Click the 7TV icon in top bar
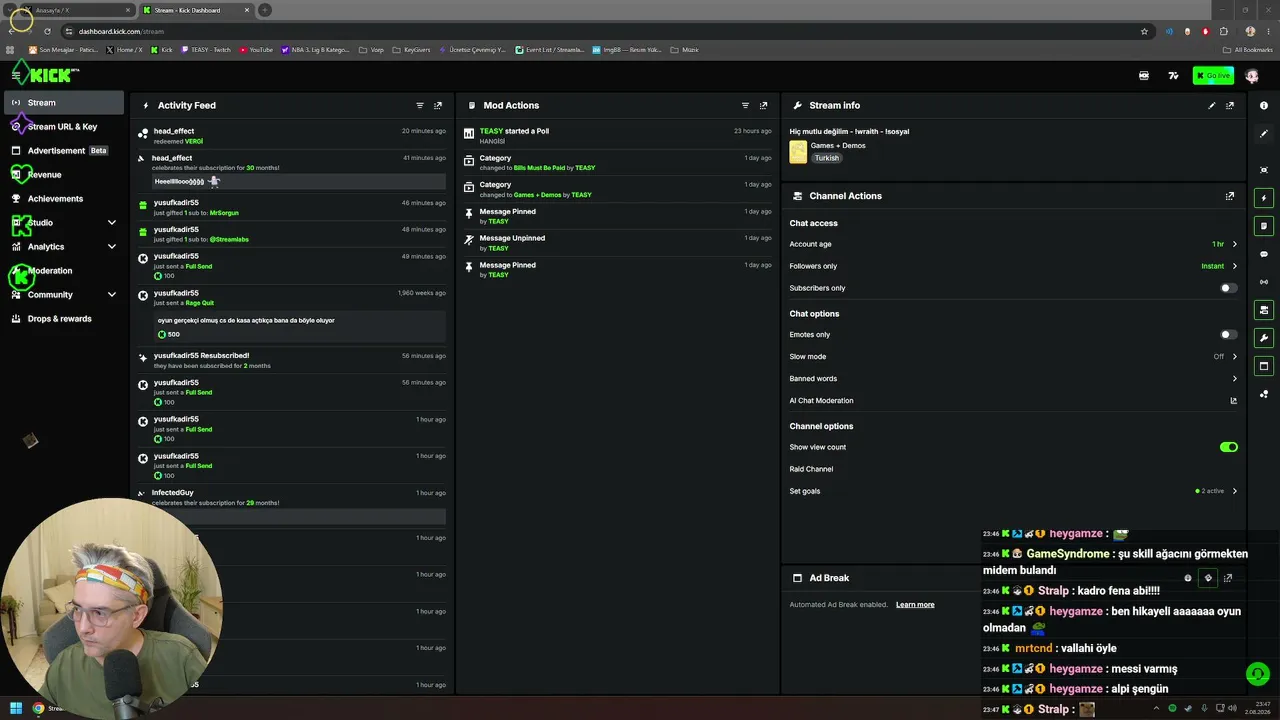The height and width of the screenshot is (720, 1280). pyautogui.click(x=1173, y=75)
